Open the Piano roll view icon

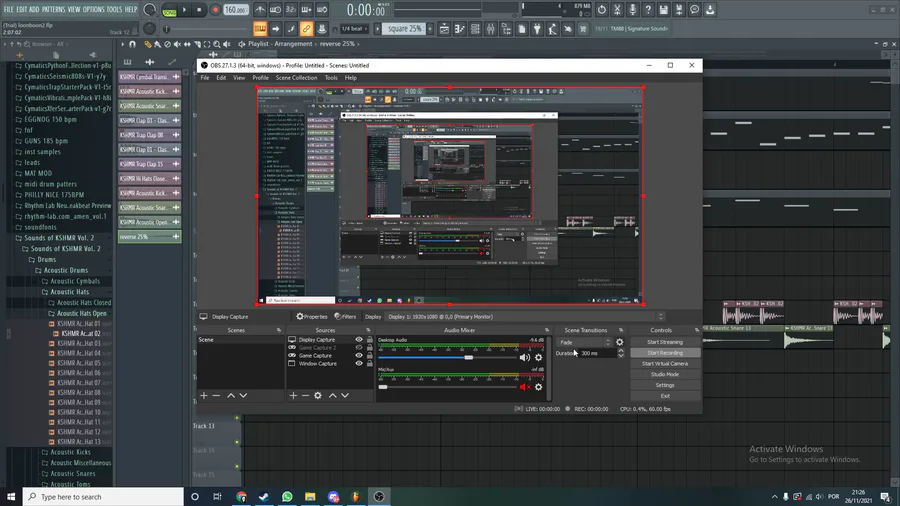(x=460, y=29)
